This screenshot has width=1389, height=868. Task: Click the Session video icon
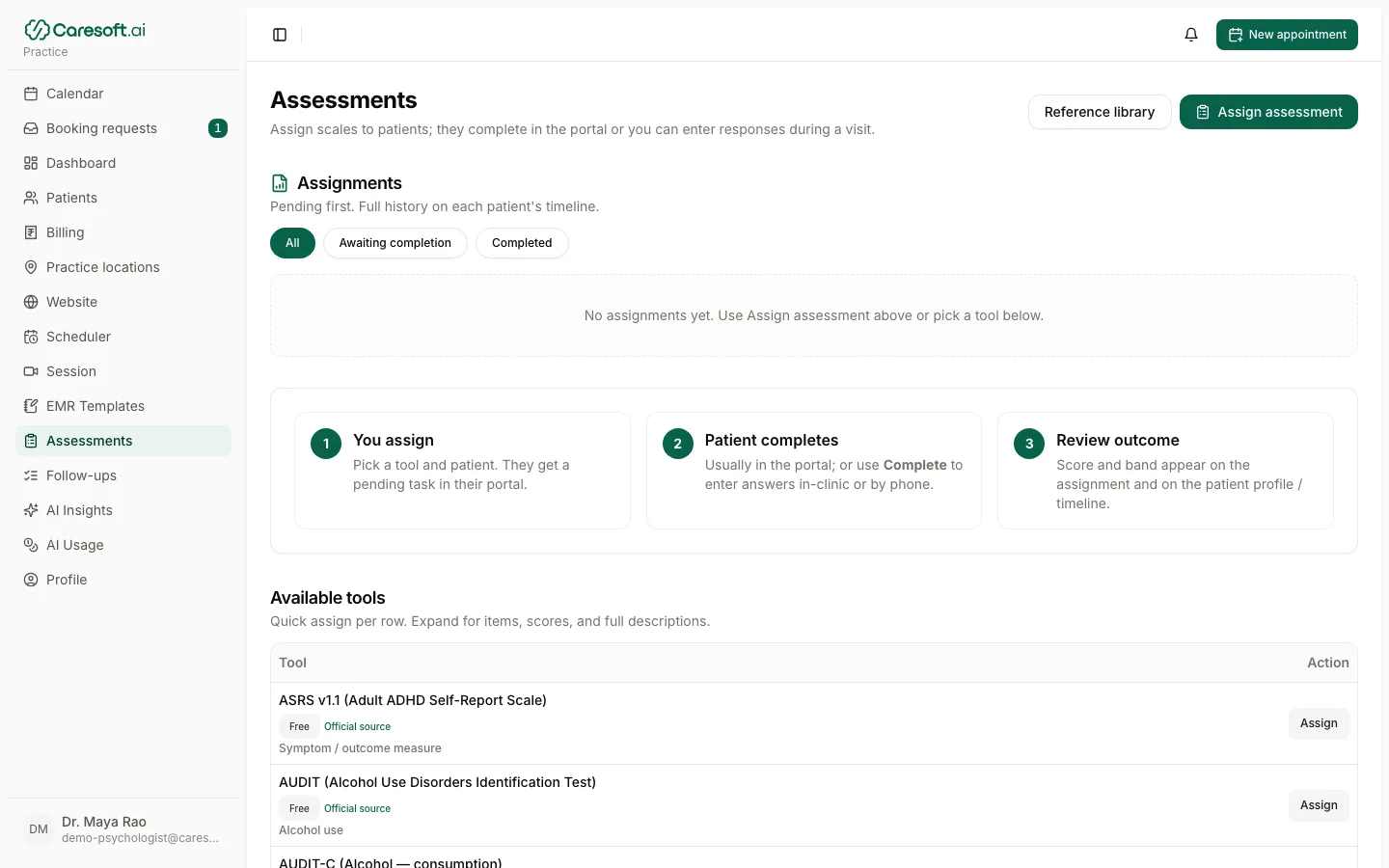click(x=31, y=371)
